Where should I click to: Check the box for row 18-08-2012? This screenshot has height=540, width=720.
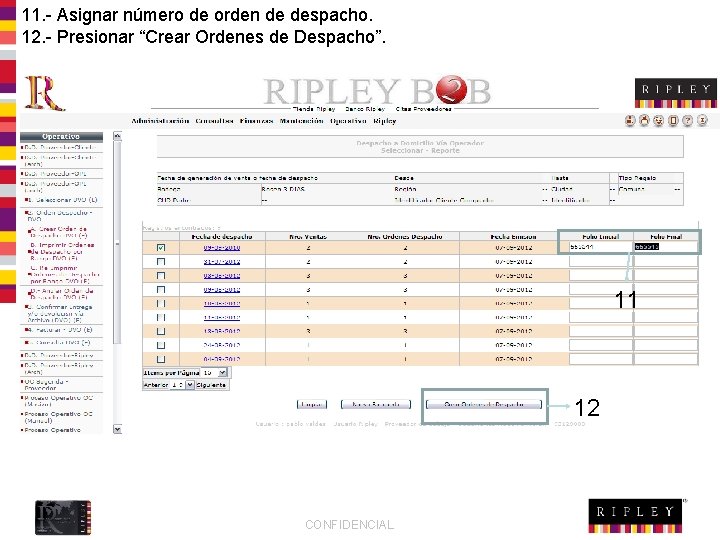(161, 331)
